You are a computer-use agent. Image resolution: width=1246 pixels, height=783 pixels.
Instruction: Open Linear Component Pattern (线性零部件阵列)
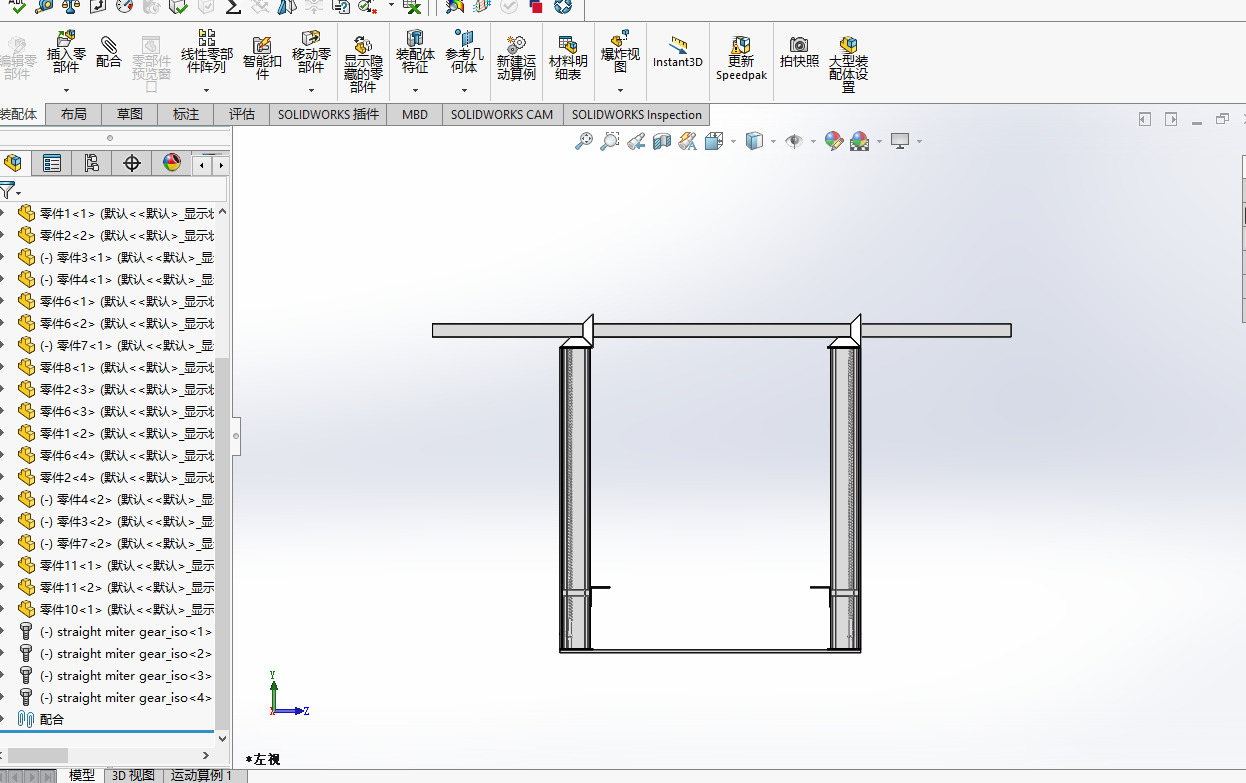point(207,52)
